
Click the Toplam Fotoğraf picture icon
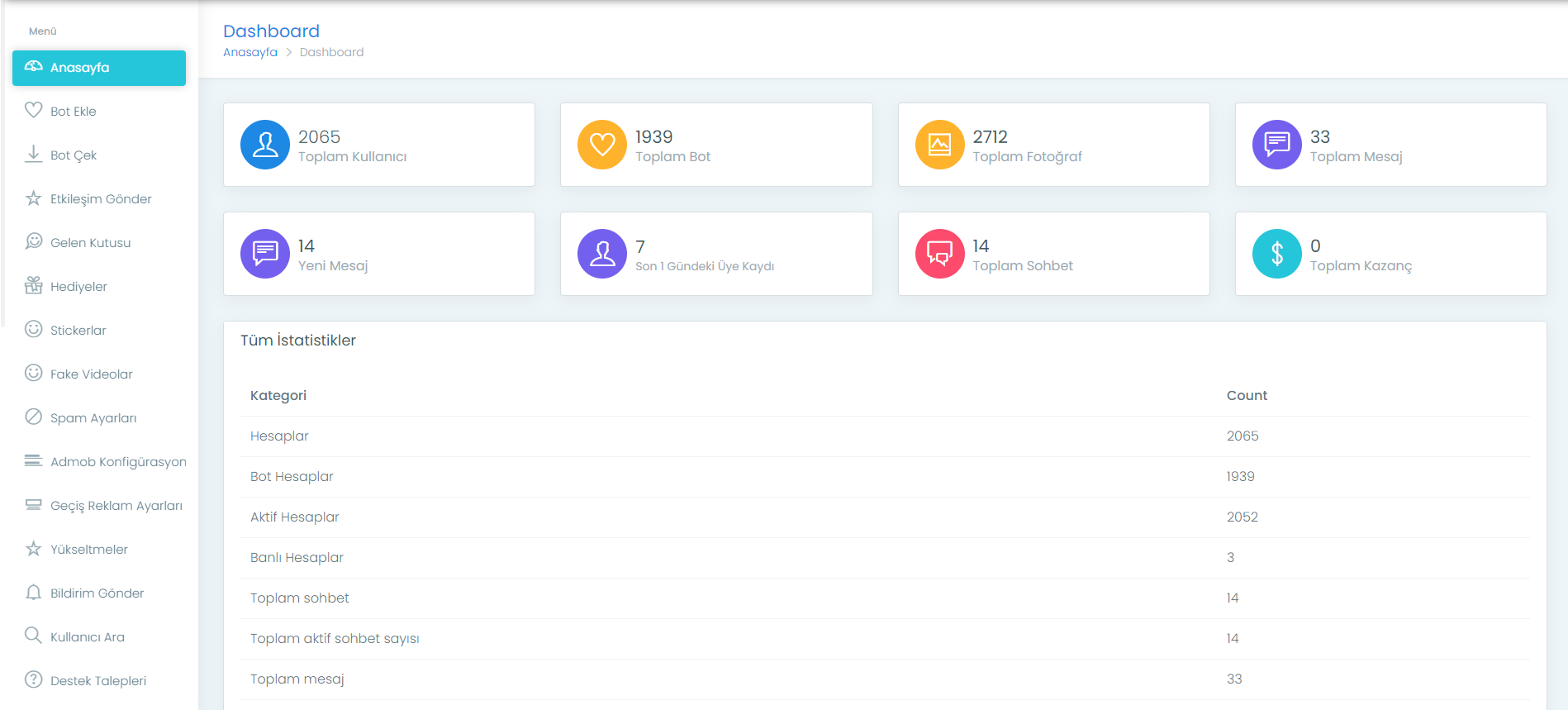pos(940,145)
